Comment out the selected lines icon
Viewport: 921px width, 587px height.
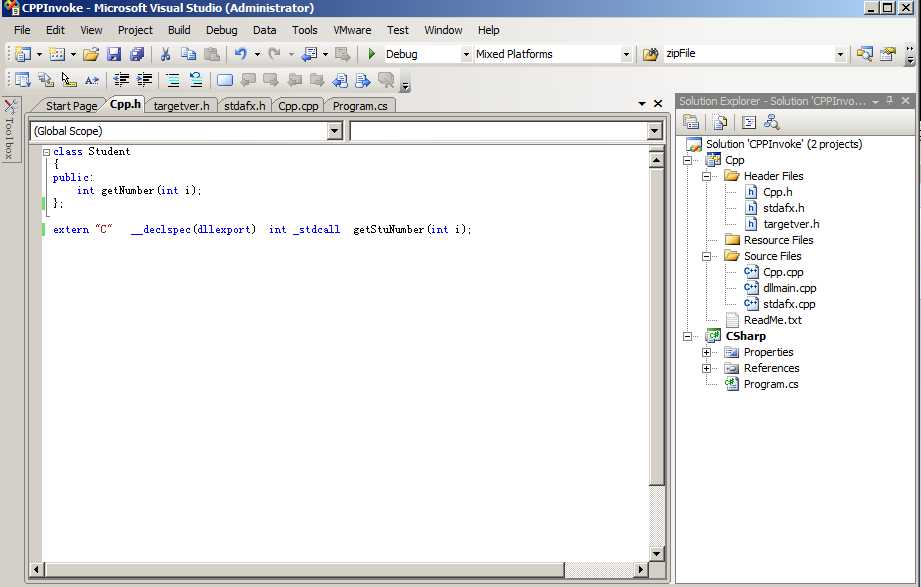pyautogui.click(x=173, y=80)
